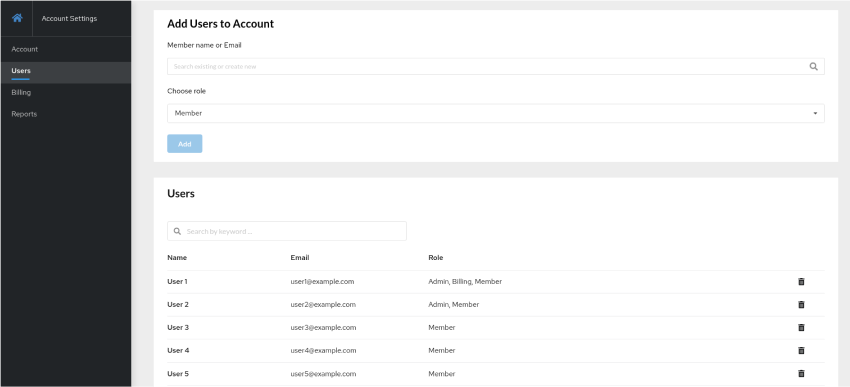Viewport: 850px width, 387px height.
Task: Select the User 2 name cell
Action: click(178, 305)
